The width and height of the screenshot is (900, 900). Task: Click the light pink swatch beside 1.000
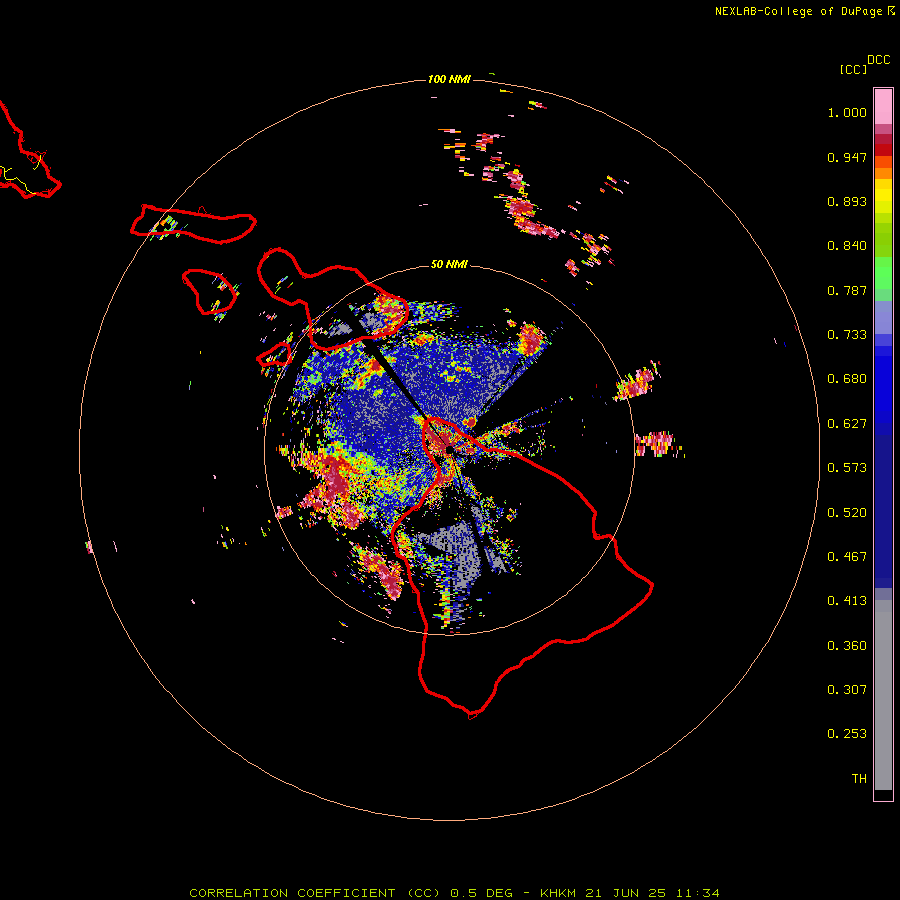pos(883,107)
